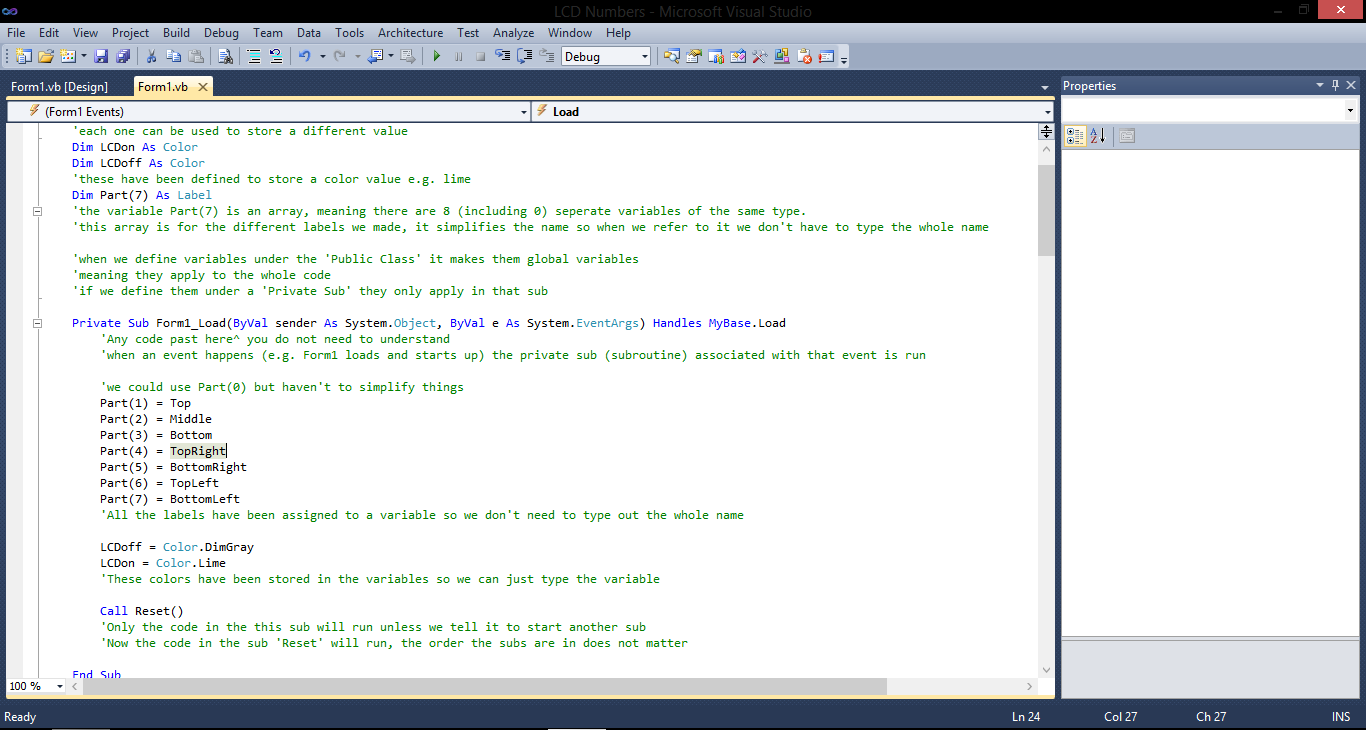Viewport: 1366px width, 730px height.
Task: Open Solution Explorer toolbar icon
Action: pyautogui.click(x=672, y=56)
